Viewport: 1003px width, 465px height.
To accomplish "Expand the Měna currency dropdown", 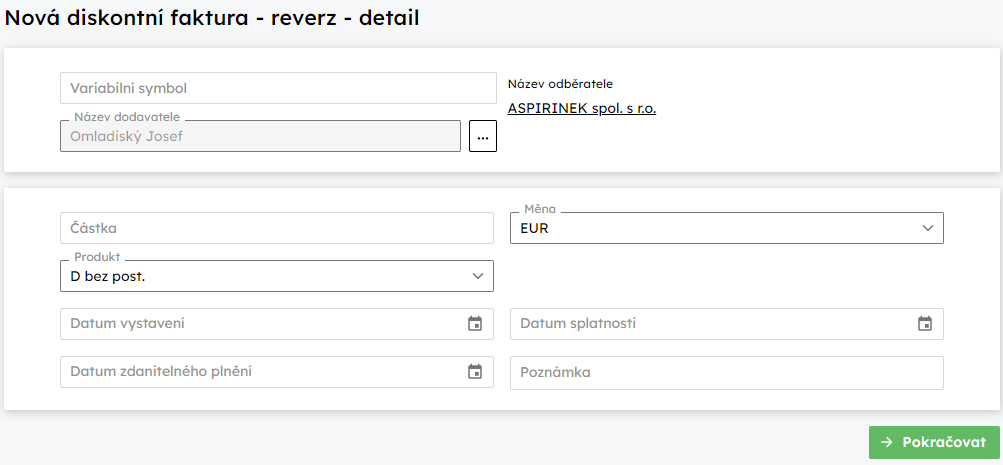I will [727, 228].
